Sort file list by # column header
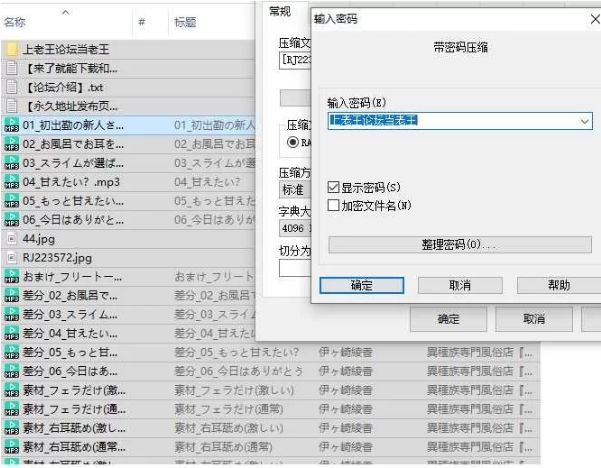Viewport: 601px width, 468px height. point(141,22)
